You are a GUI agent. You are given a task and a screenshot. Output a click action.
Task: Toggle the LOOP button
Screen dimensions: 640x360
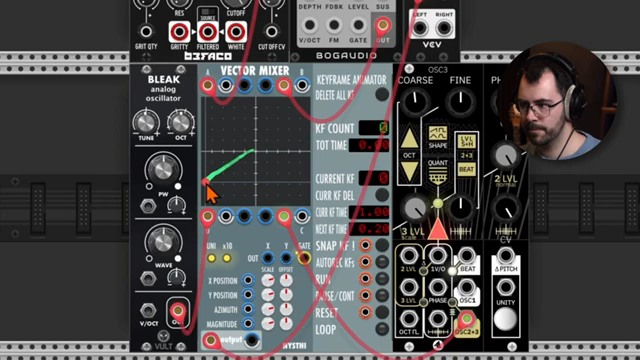382,329
